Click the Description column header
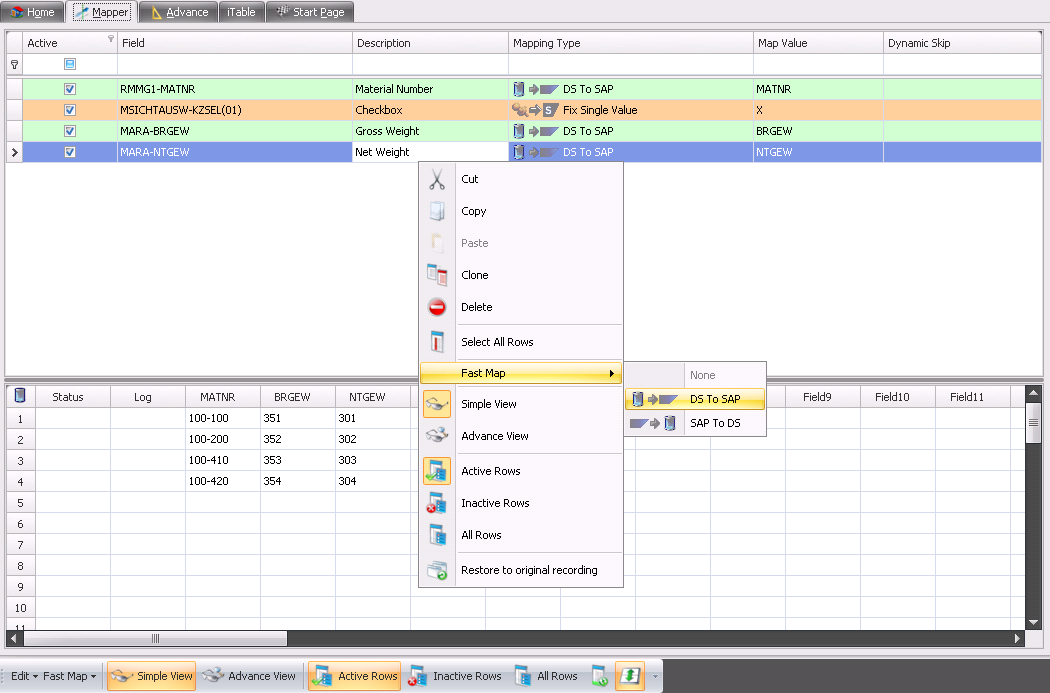Viewport: 1050px width, 693px height. point(431,43)
